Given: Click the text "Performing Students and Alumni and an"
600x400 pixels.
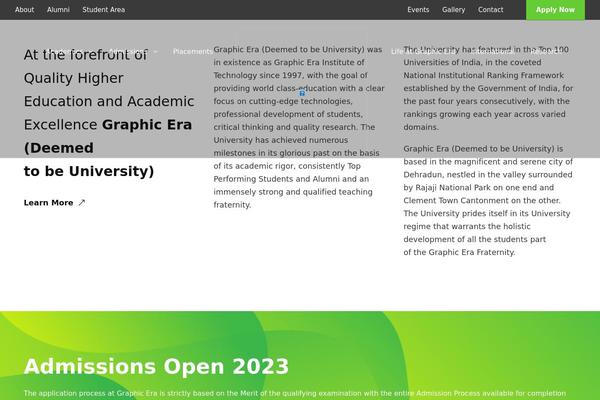Looking at the screenshot, I should [291, 179].
